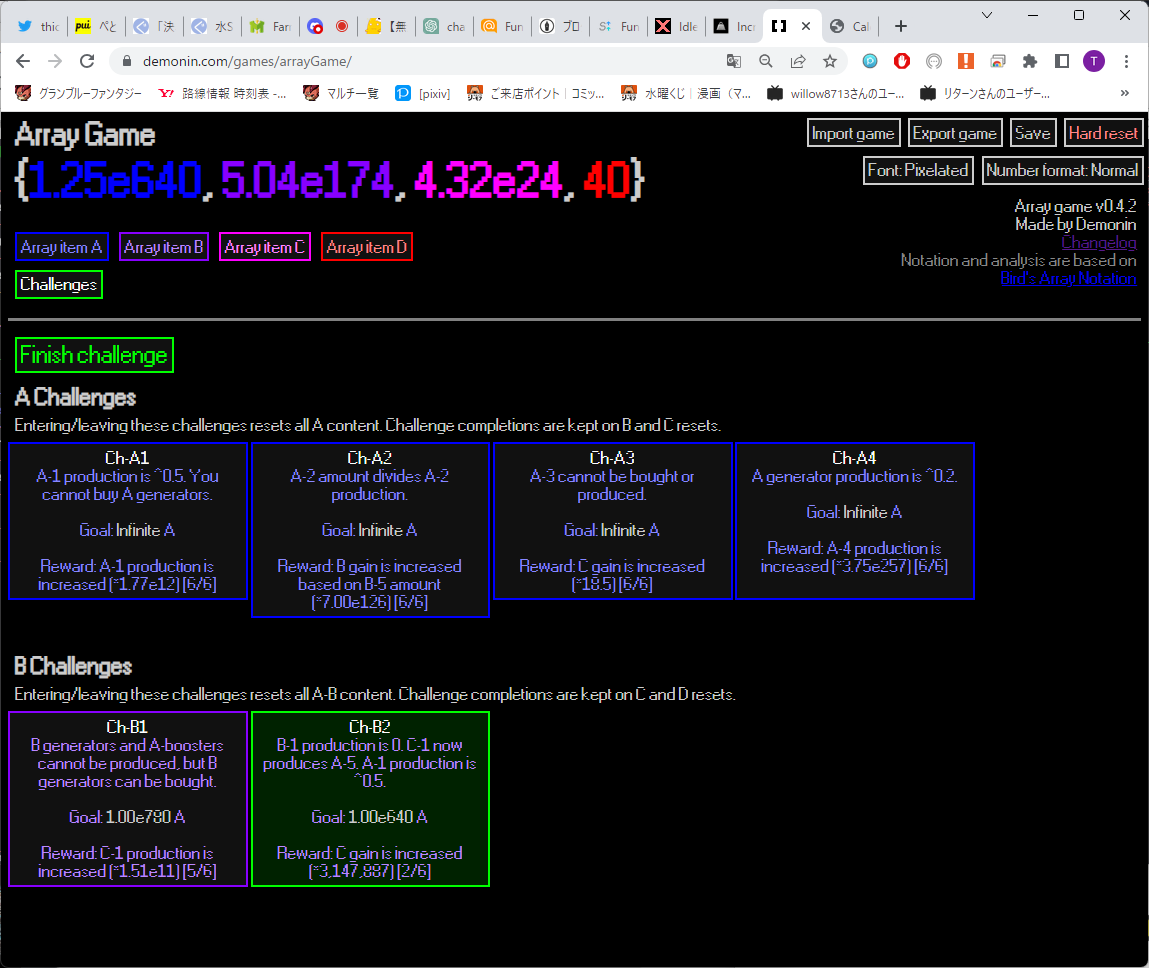
Task: Click the red Opera-style extension icon
Action: pyautogui.click(x=902, y=62)
